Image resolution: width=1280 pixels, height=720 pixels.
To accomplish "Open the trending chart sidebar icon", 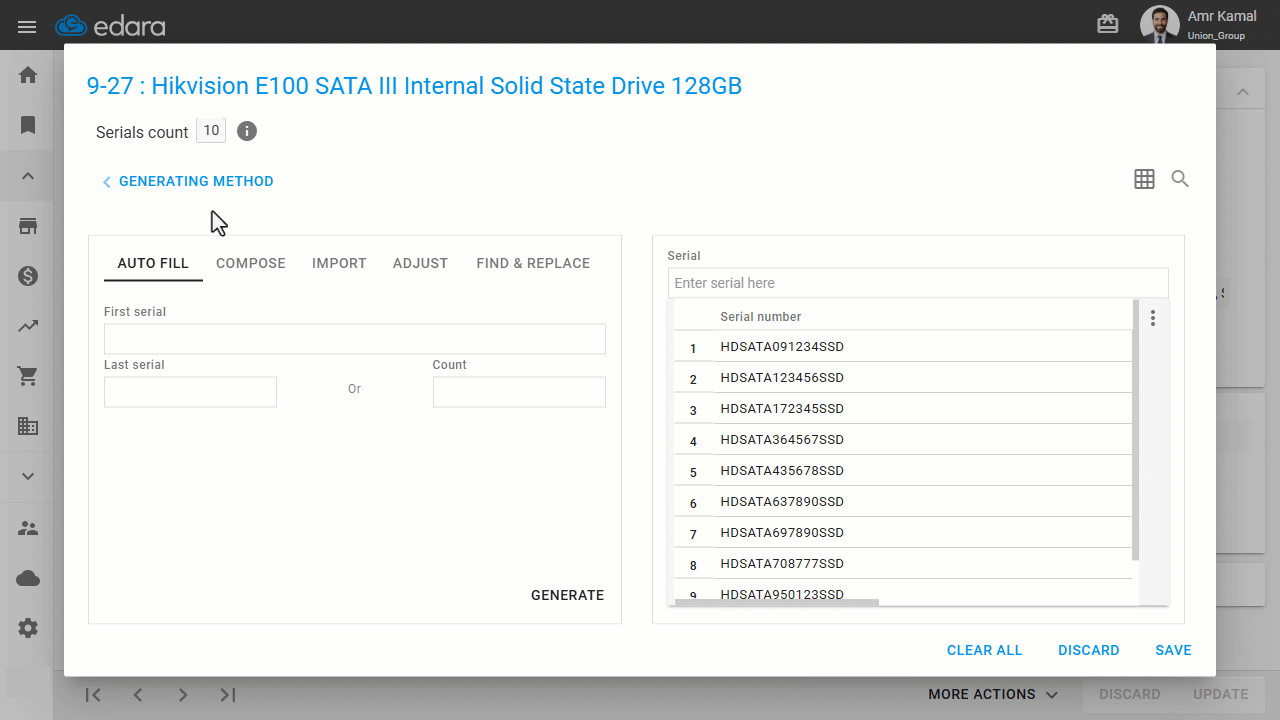I will tap(28, 326).
